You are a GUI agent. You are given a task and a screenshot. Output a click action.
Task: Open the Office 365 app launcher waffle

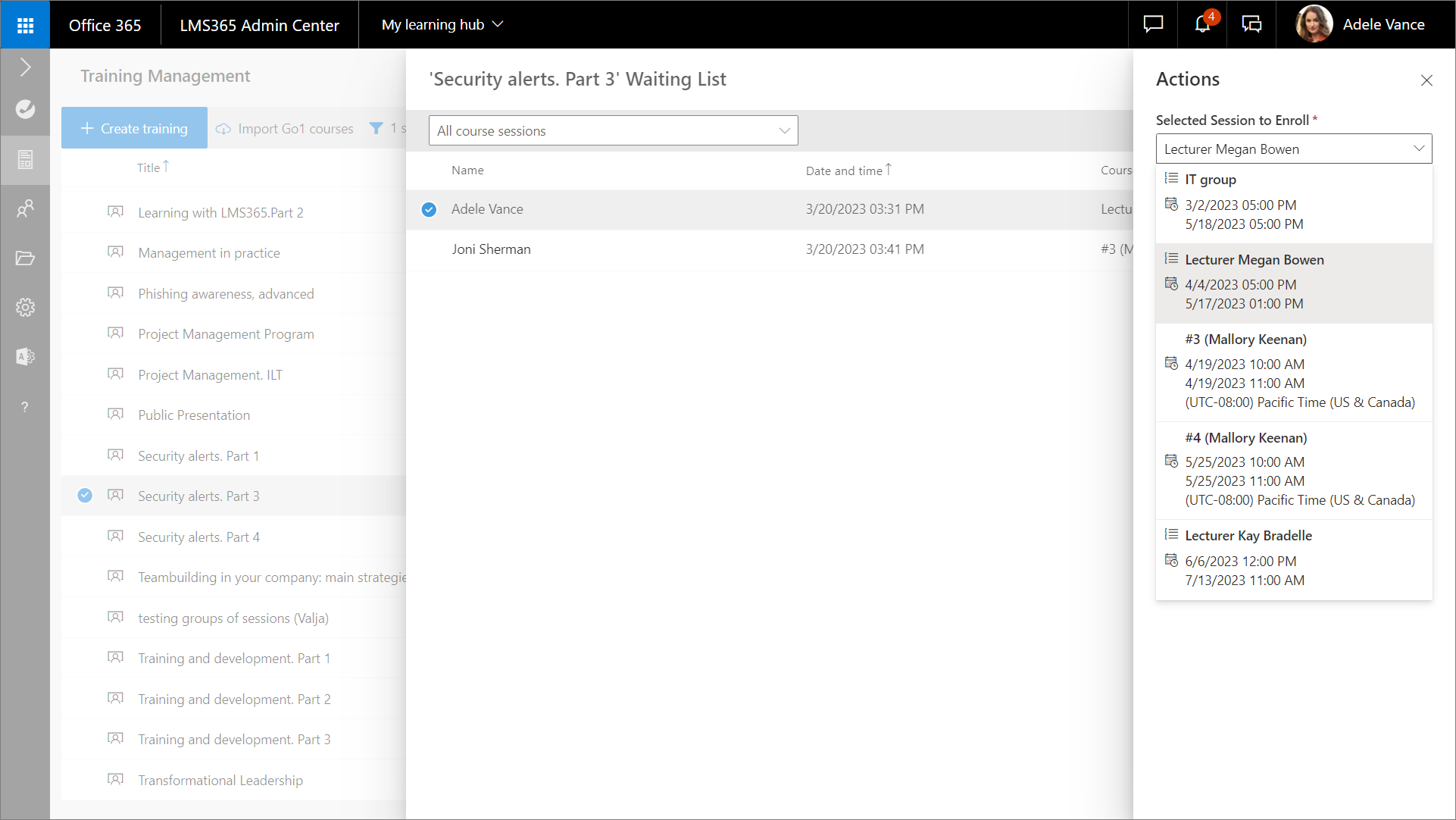click(25, 25)
